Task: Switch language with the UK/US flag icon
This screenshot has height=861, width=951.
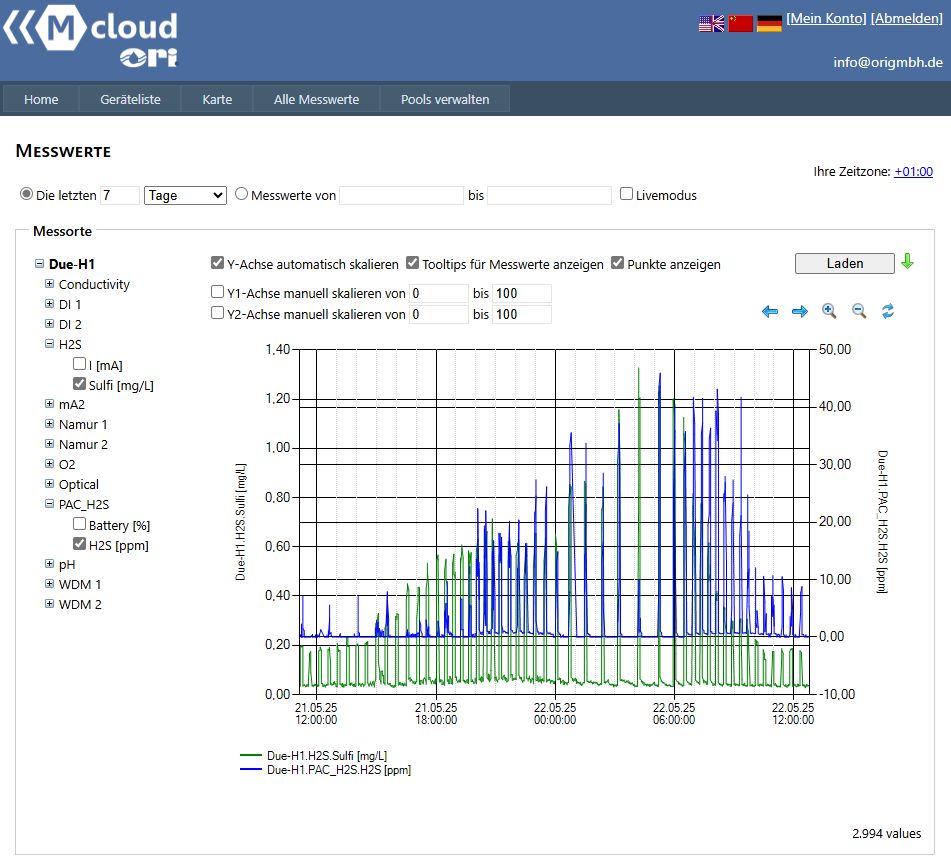Action: click(711, 23)
